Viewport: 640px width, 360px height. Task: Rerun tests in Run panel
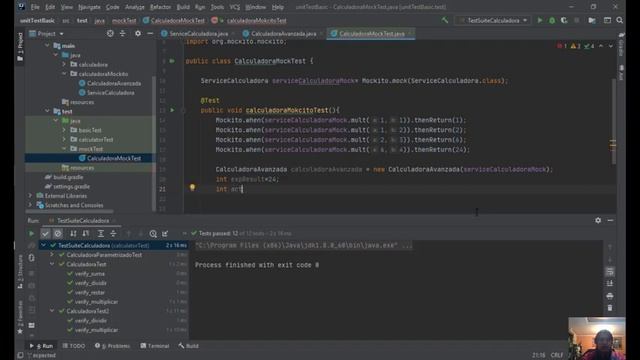click(31, 233)
